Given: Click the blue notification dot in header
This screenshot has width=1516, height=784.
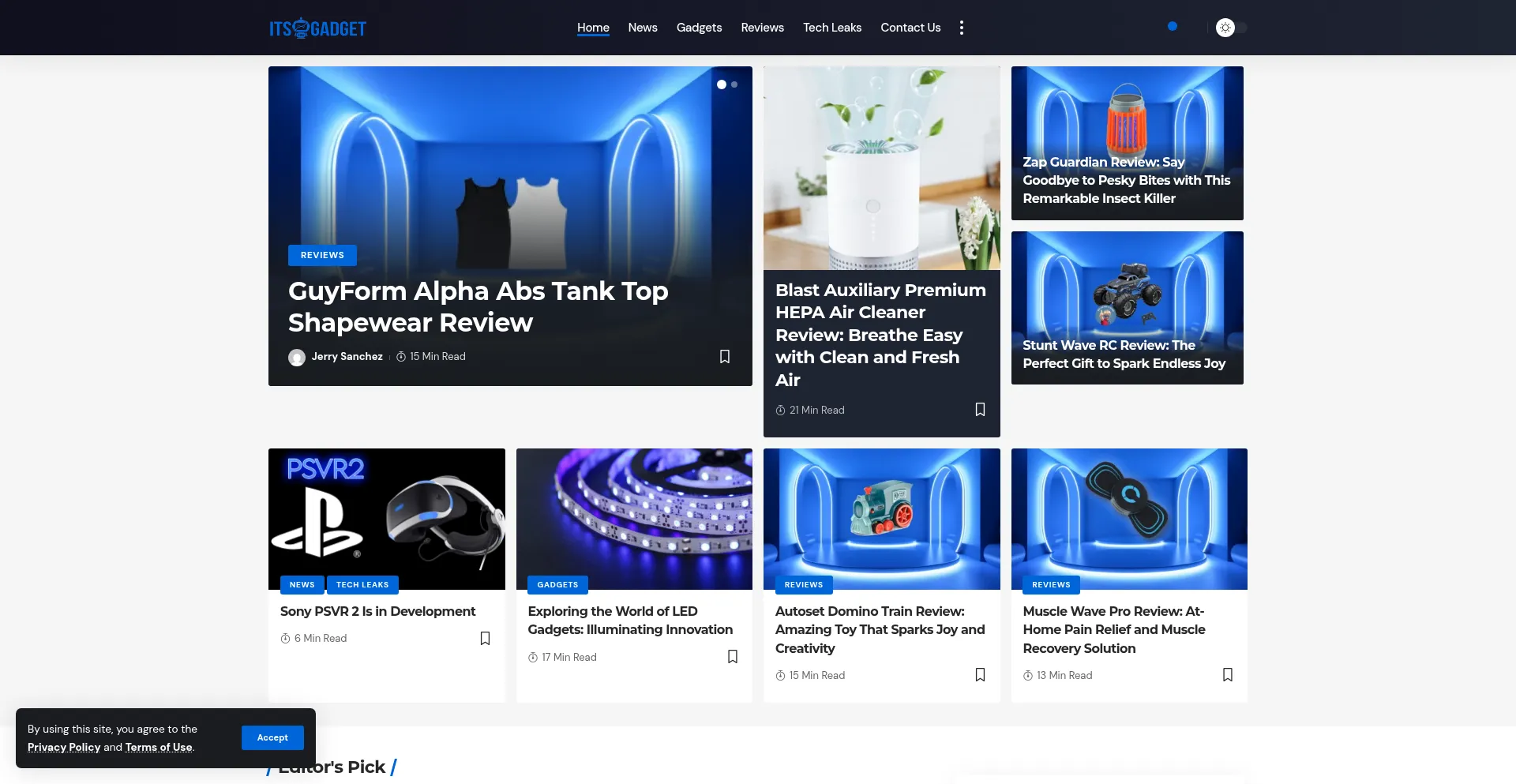Looking at the screenshot, I should click(x=1173, y=26).
